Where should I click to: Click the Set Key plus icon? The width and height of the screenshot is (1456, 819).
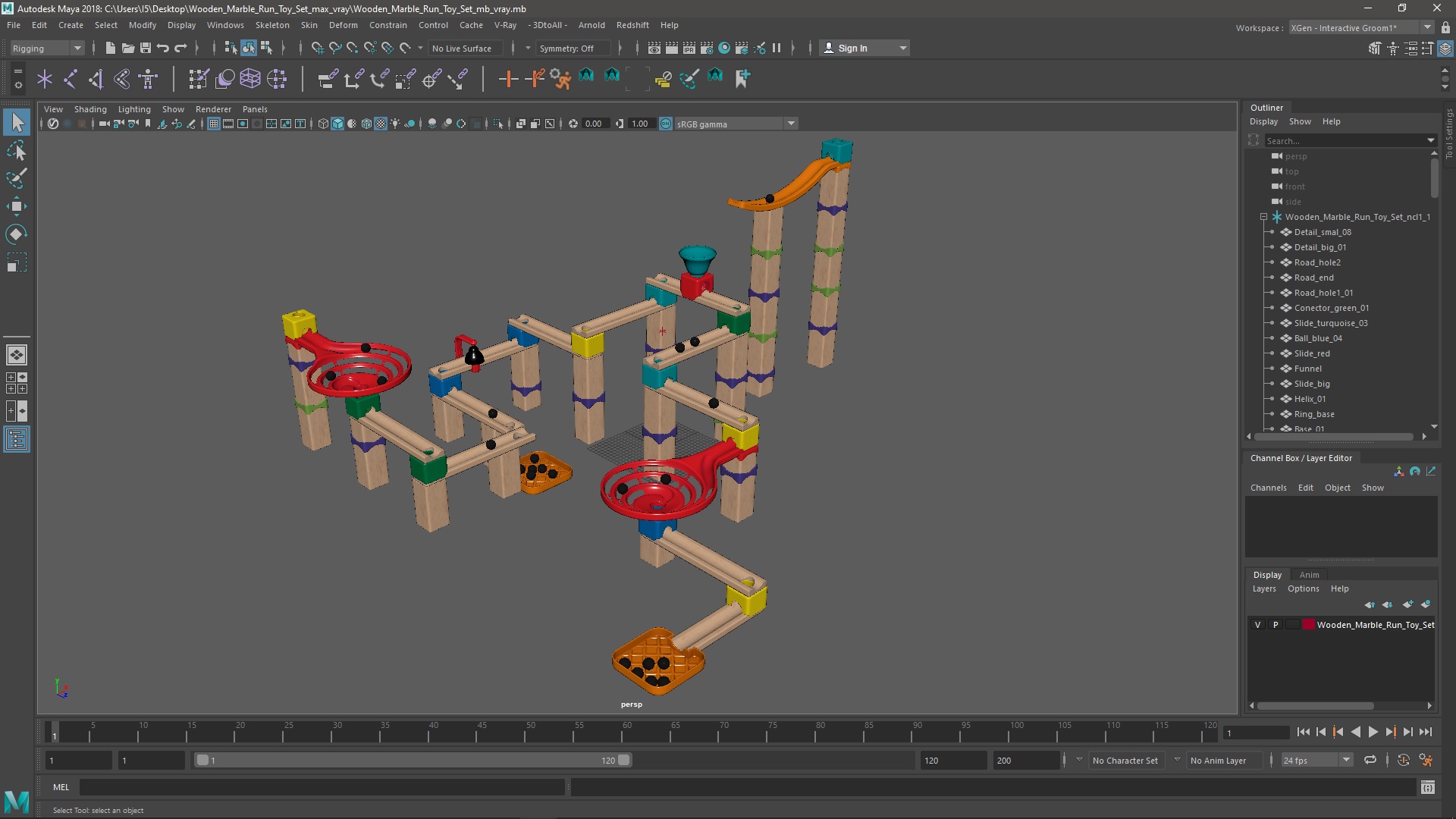508,79
